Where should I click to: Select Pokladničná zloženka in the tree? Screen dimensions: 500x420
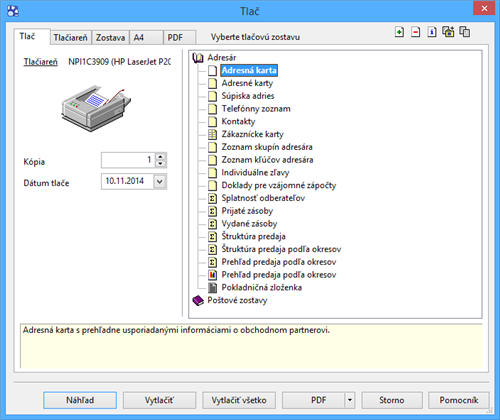[262, 287]
